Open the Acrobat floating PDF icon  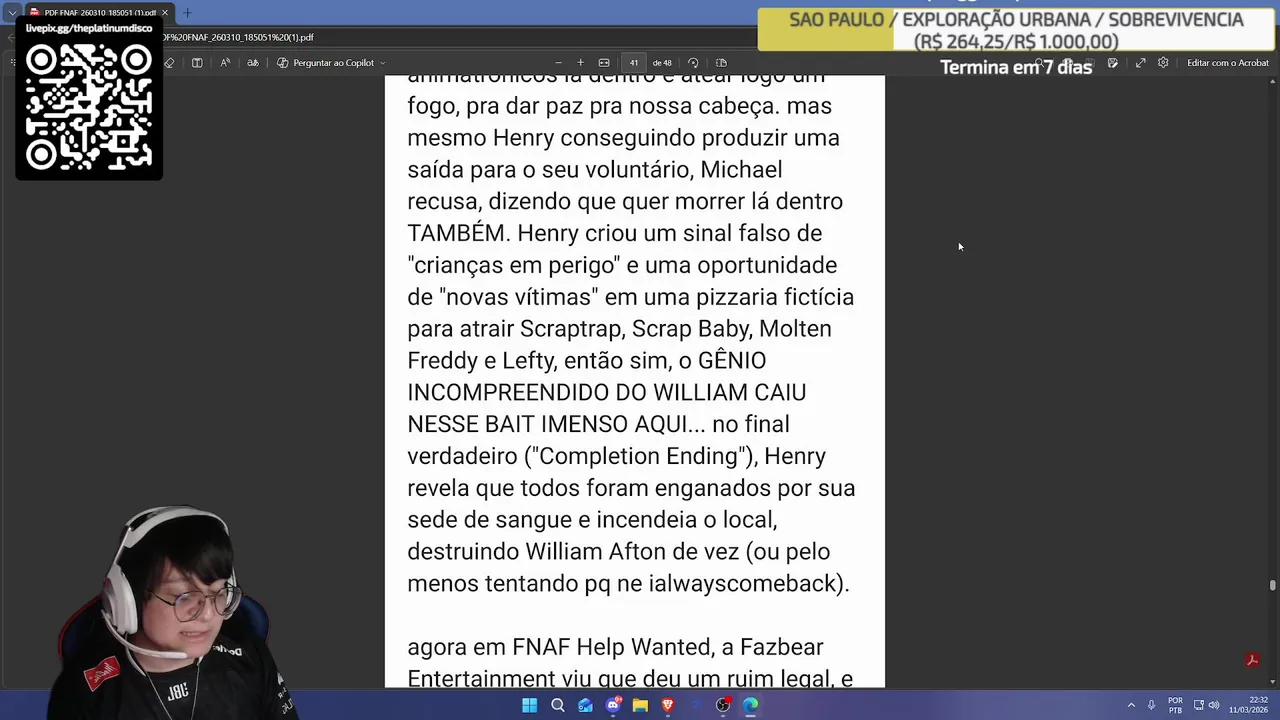(1252, 660)
